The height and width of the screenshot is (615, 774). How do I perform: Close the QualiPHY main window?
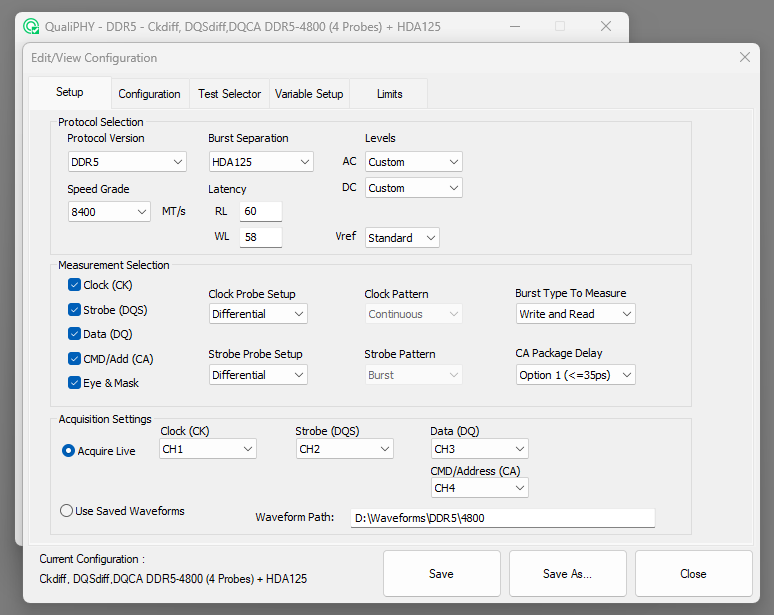tap(606, 26)
